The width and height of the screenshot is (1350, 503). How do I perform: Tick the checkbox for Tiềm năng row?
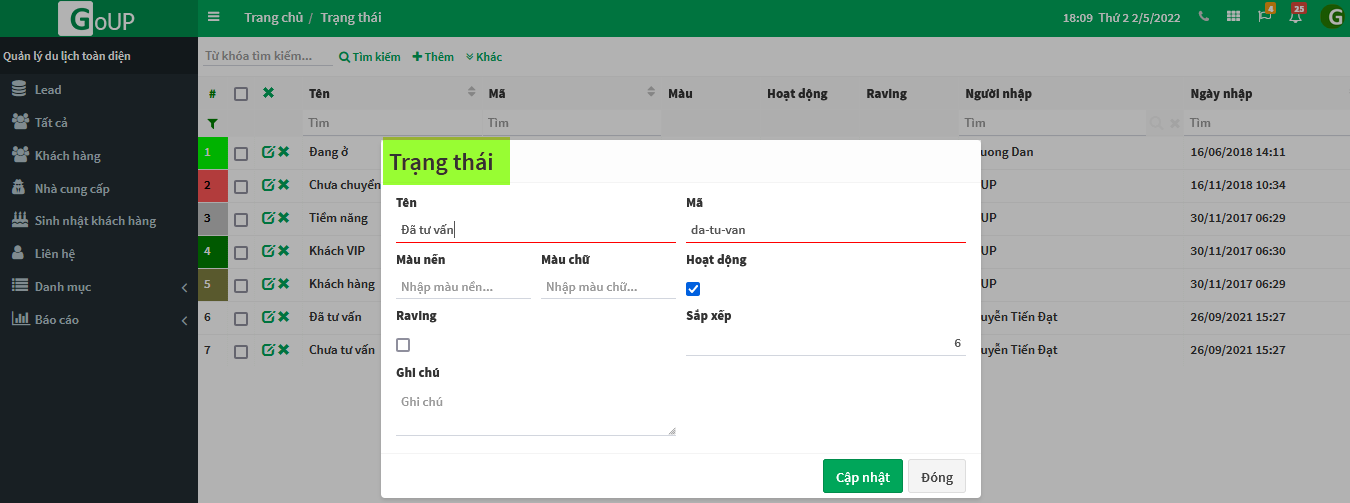(x=241, y=218)
